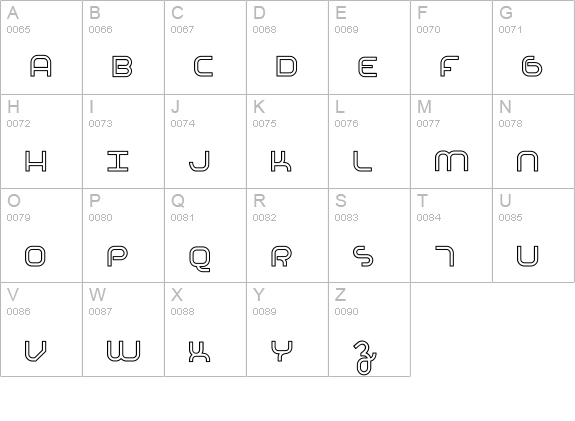This screenshot has height=421, width=575.
Task: Click the letter W glyph preview
Action: (x=124, y=351)
